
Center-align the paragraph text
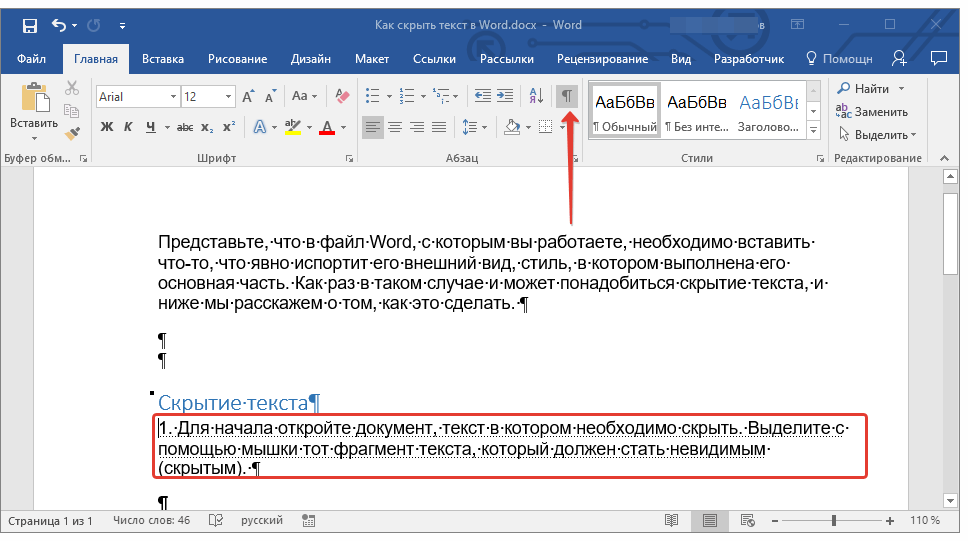click(x=395, y=127)
